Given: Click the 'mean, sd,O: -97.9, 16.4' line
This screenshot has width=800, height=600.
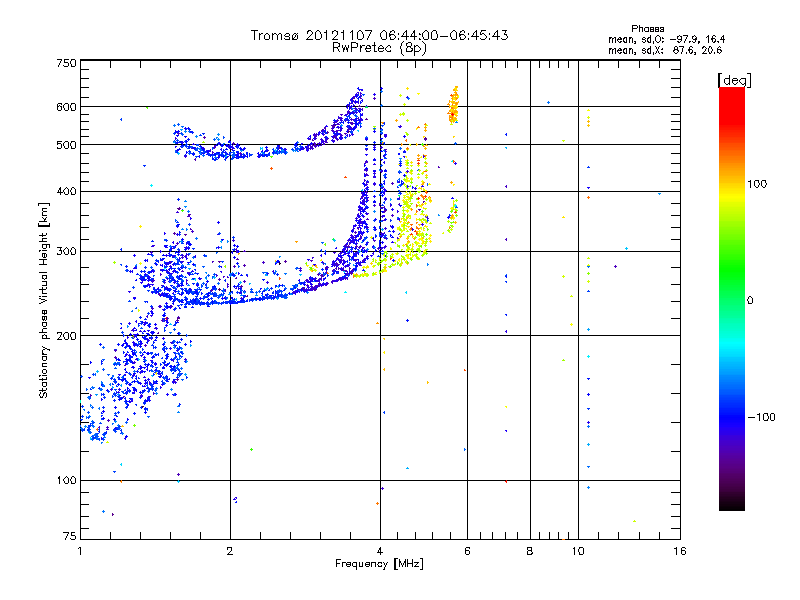Looking at the screenshot, I should (x=666, y=39).
